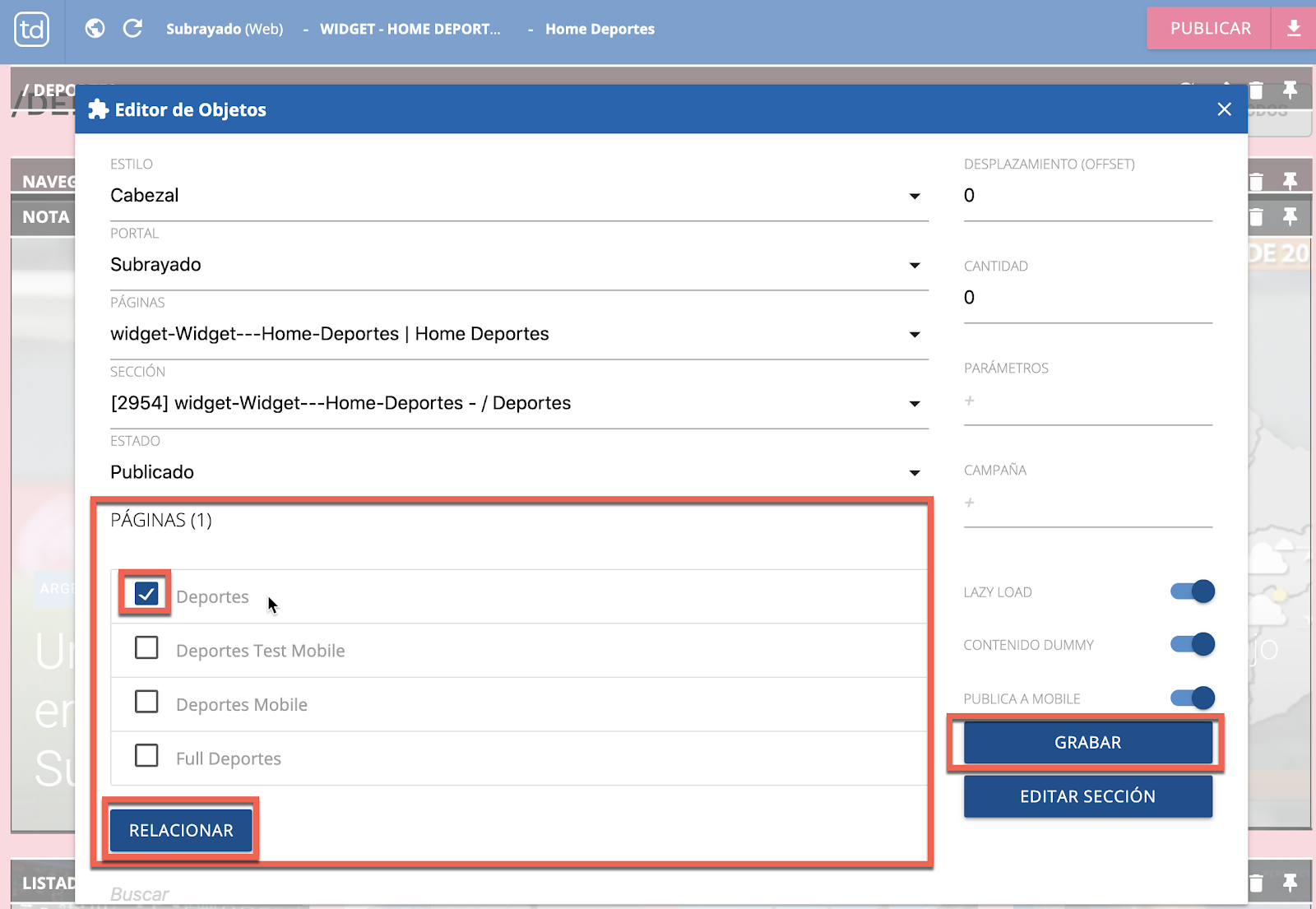The image size is (1316, 909).
Task: Add a parameter with Parámetros plus icon
Action: [x=970, y=401]
